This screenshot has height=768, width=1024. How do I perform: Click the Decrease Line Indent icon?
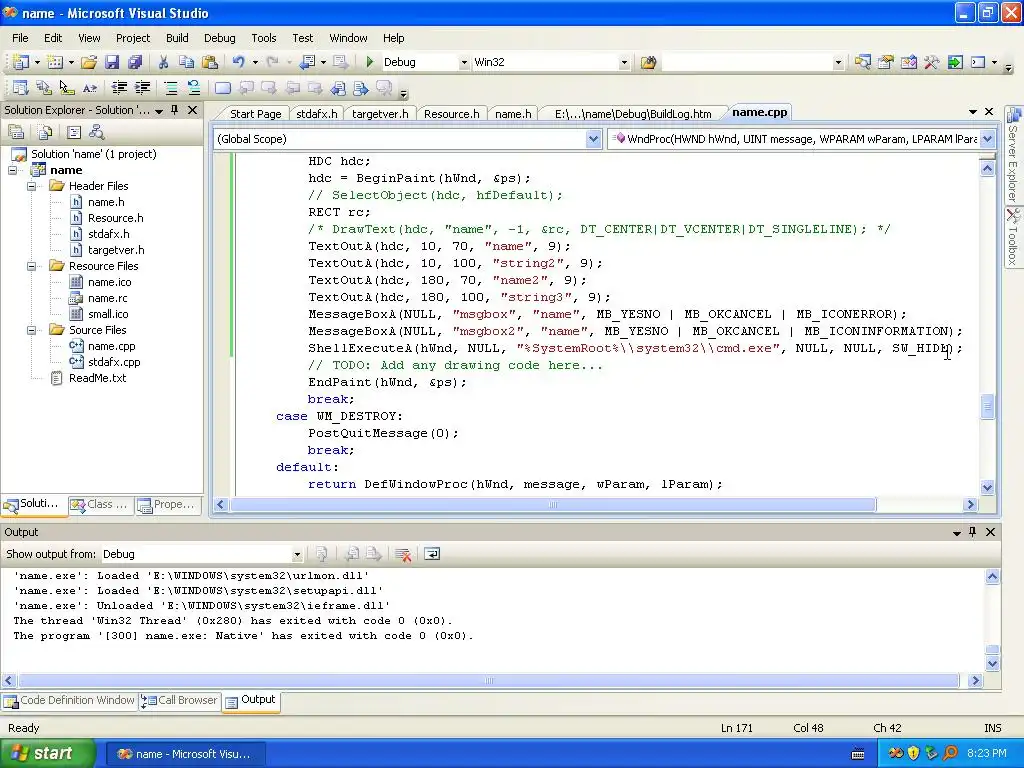tap(119, 88)
